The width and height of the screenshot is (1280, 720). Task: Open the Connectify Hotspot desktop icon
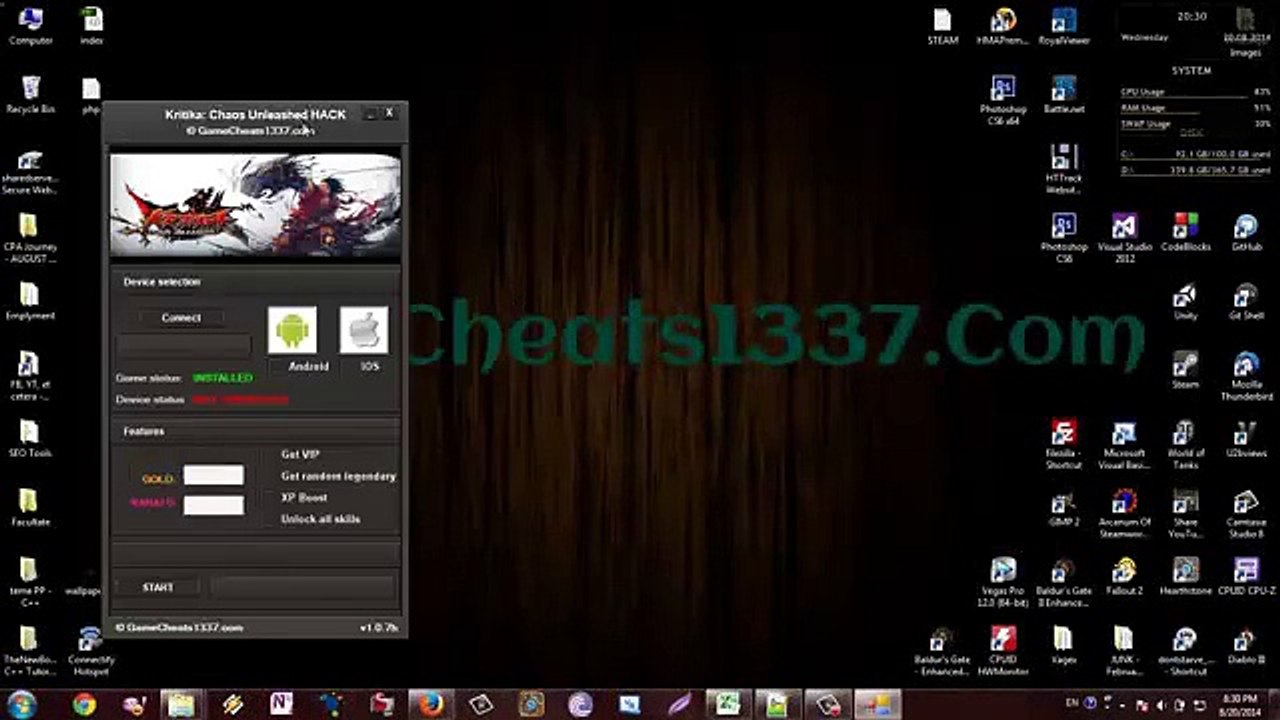(x=91, y=650)
